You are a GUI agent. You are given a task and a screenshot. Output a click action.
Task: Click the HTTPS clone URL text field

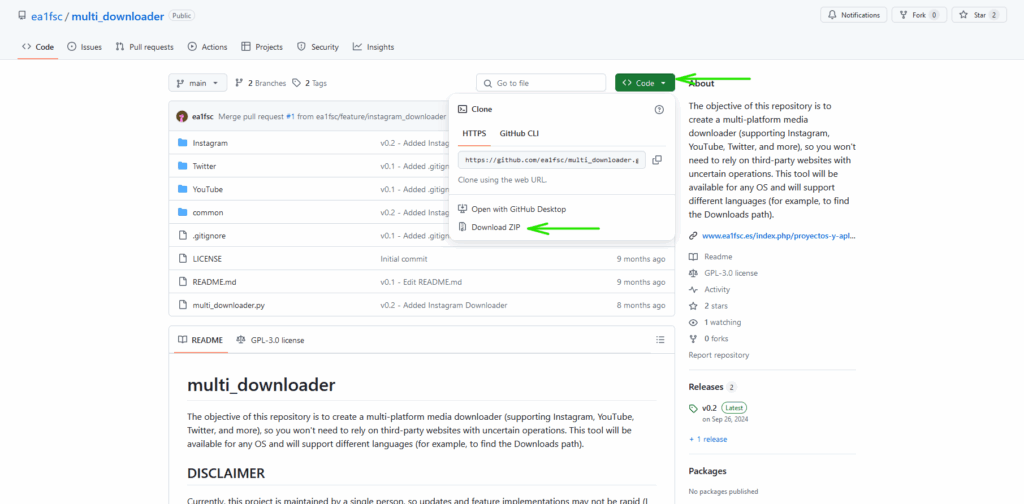(x=552, y=160)
